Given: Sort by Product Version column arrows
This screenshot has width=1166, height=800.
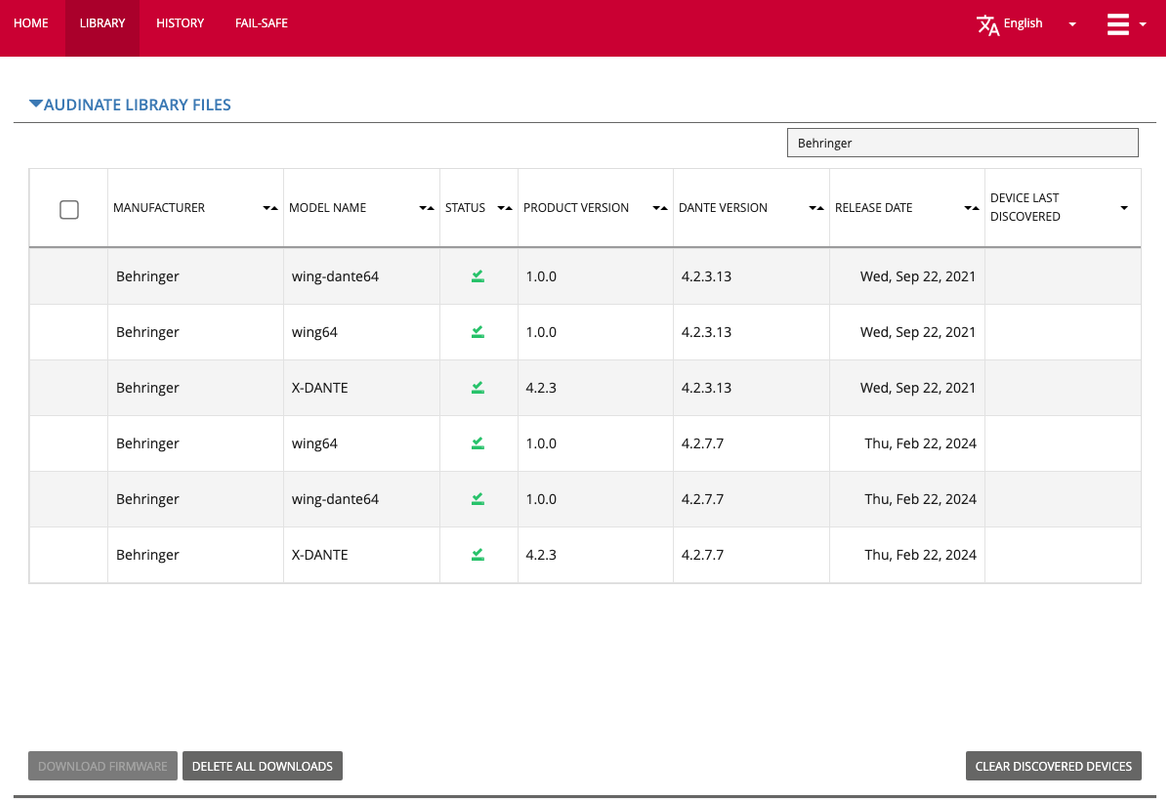Looking at the screenshot, I should [660, 208].
